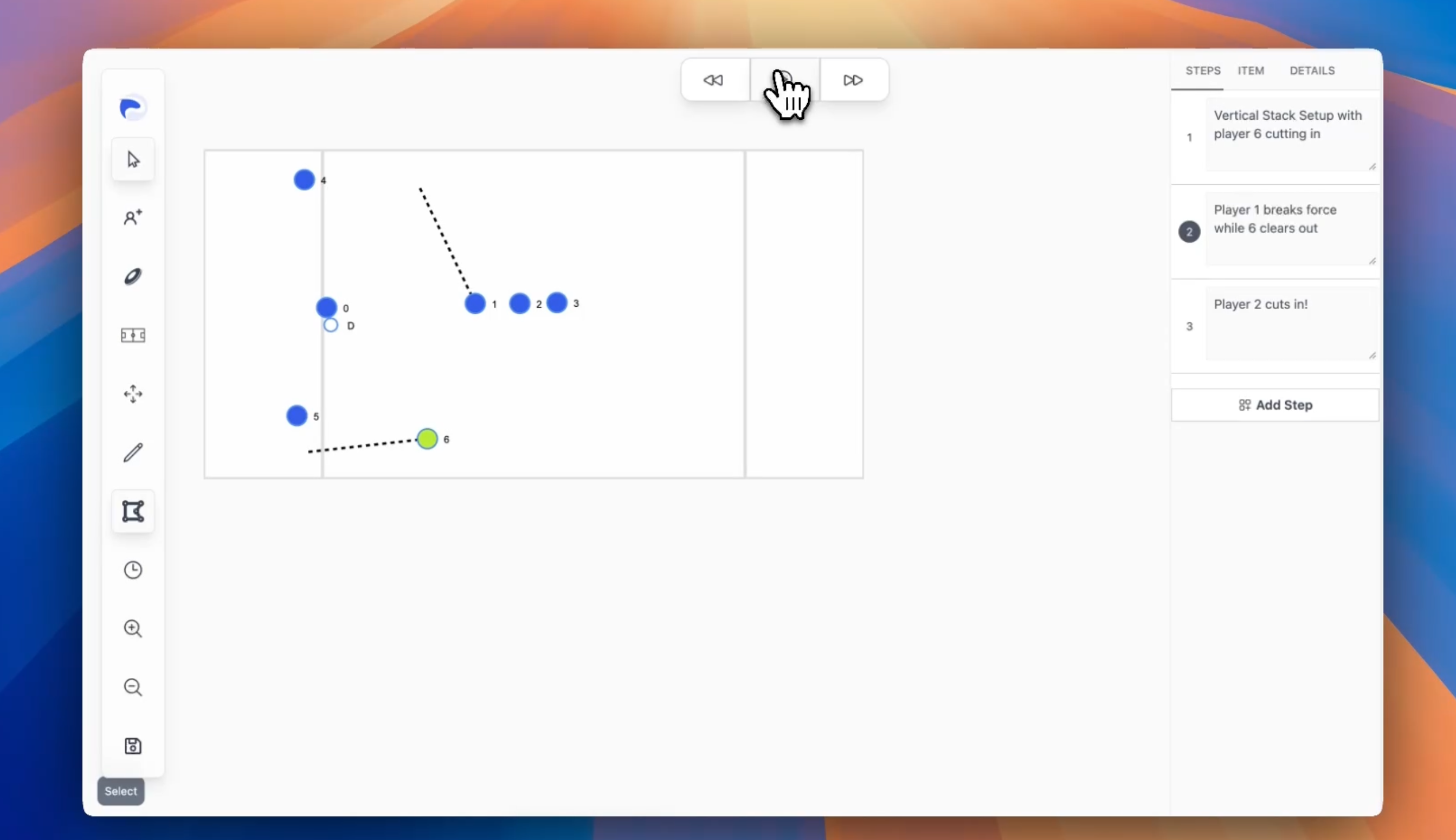Click the history/undo tool
The height and width of the screenshot is (840, 1456).
133,570
